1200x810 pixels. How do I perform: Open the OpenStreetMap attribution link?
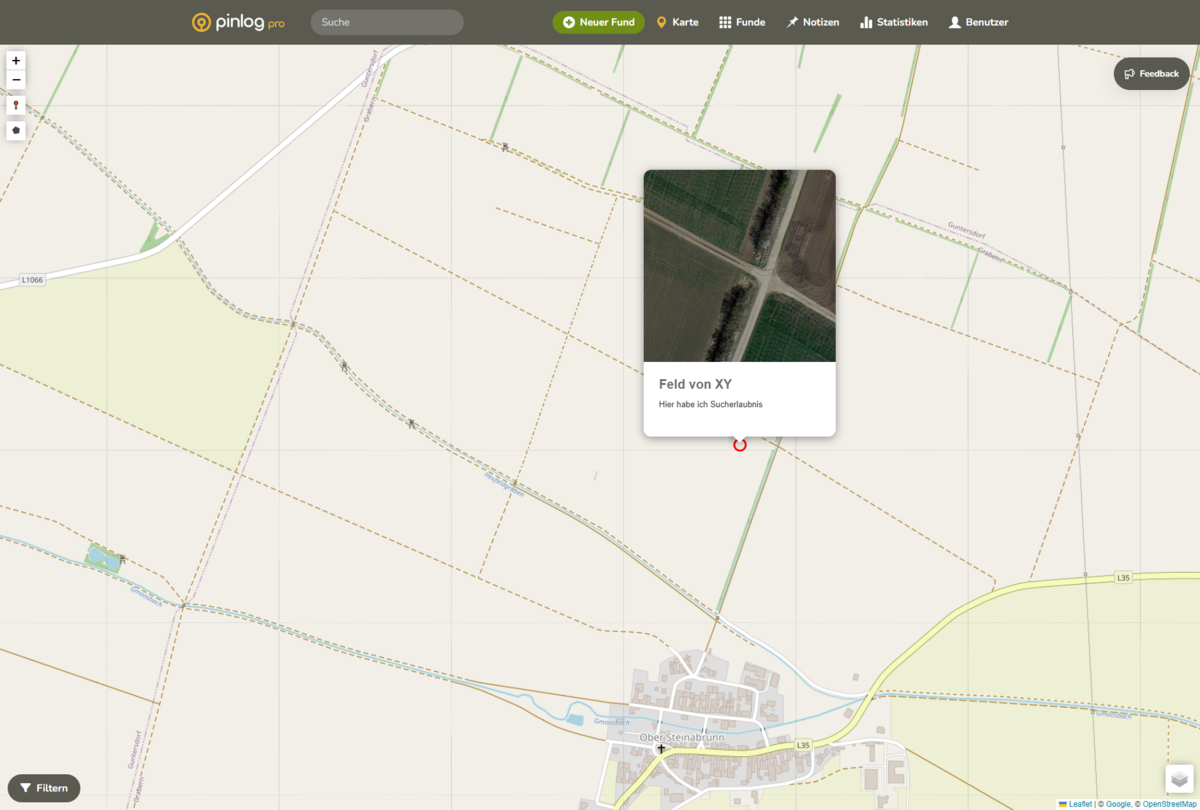tap(1171, 804)
